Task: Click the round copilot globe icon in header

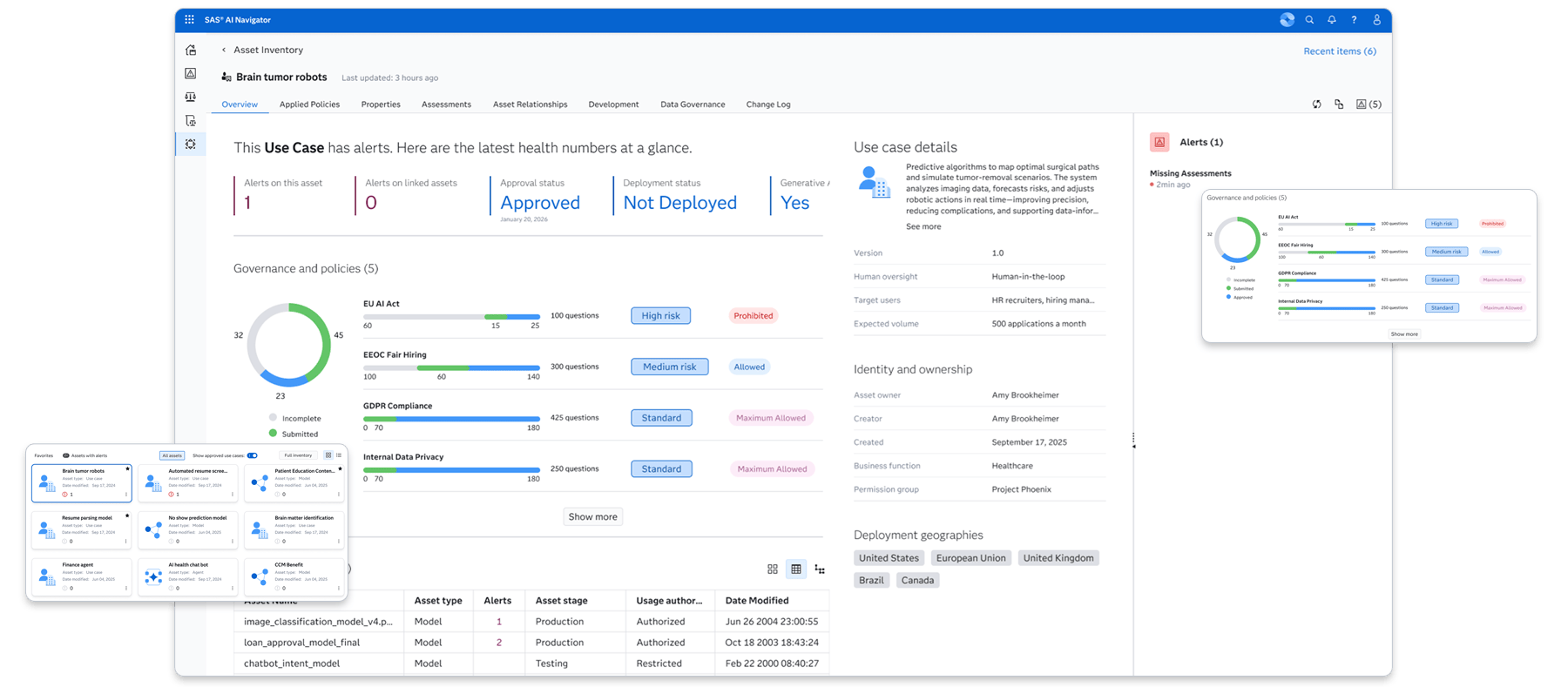Action: pos(1287,19)
